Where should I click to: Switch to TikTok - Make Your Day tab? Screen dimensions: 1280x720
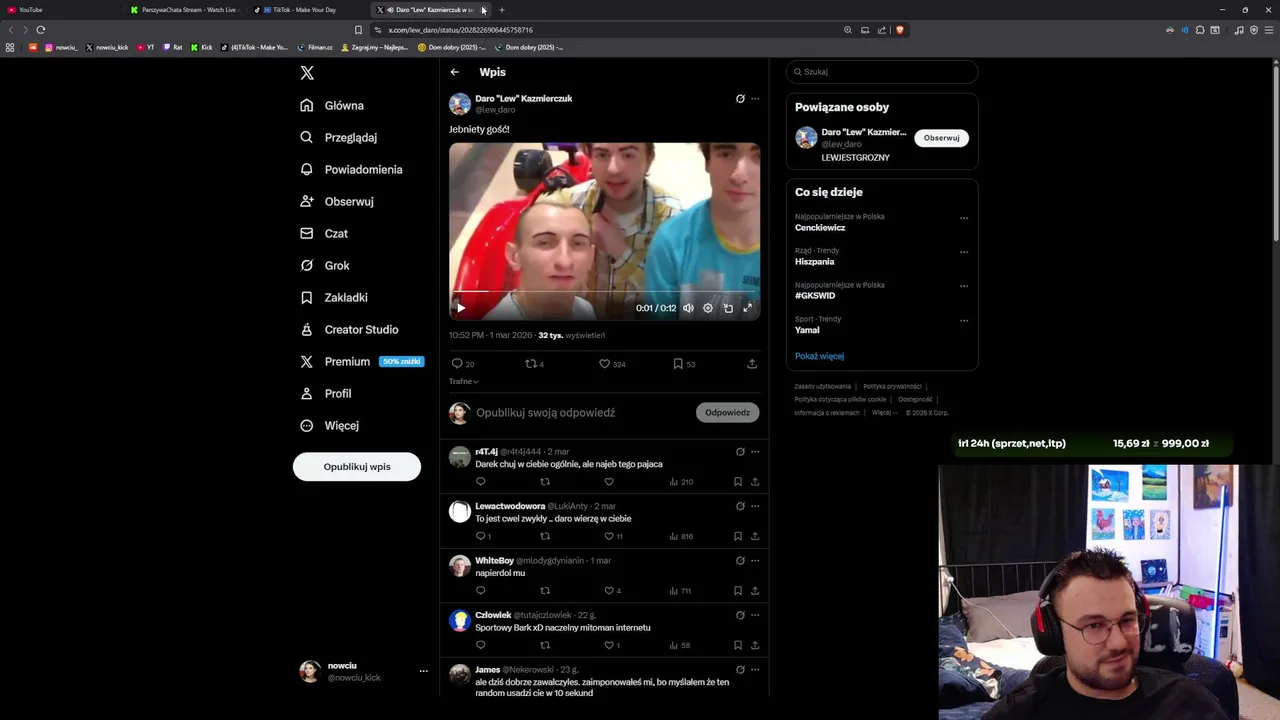(x=308, y=10)
